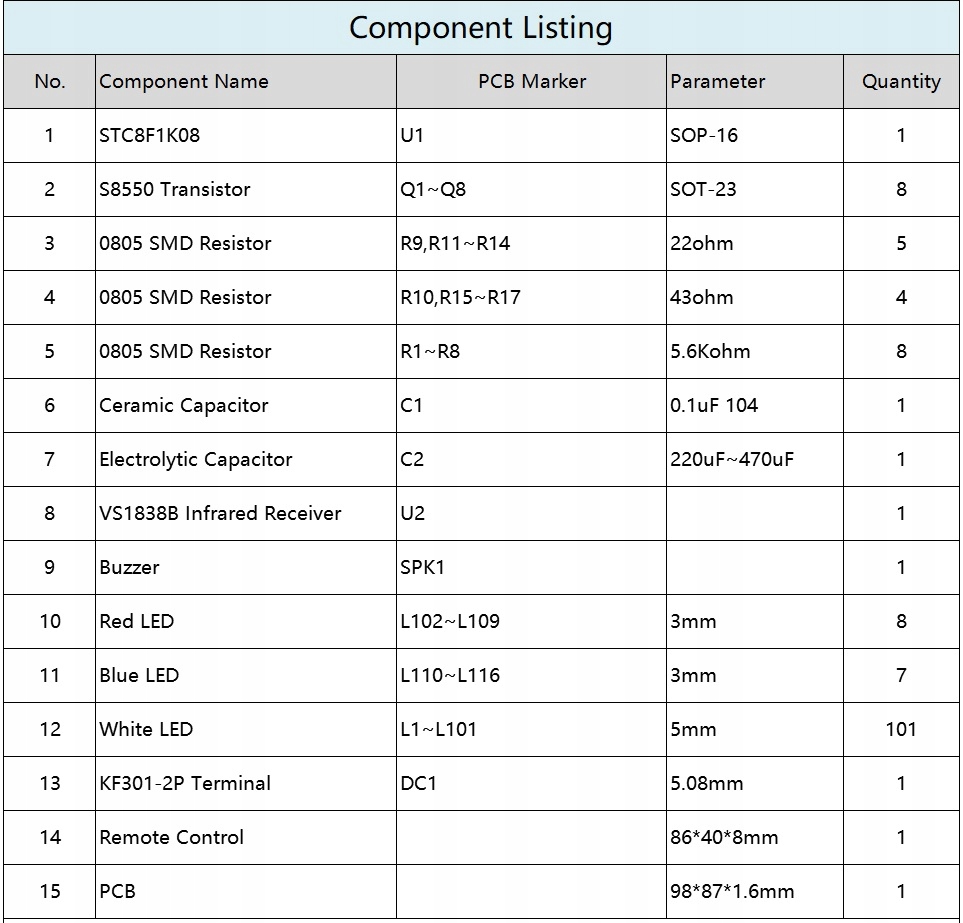Screen dimensions: 963x923
Task: Select the "Parameter" column header
Action: tap(717, 82)
